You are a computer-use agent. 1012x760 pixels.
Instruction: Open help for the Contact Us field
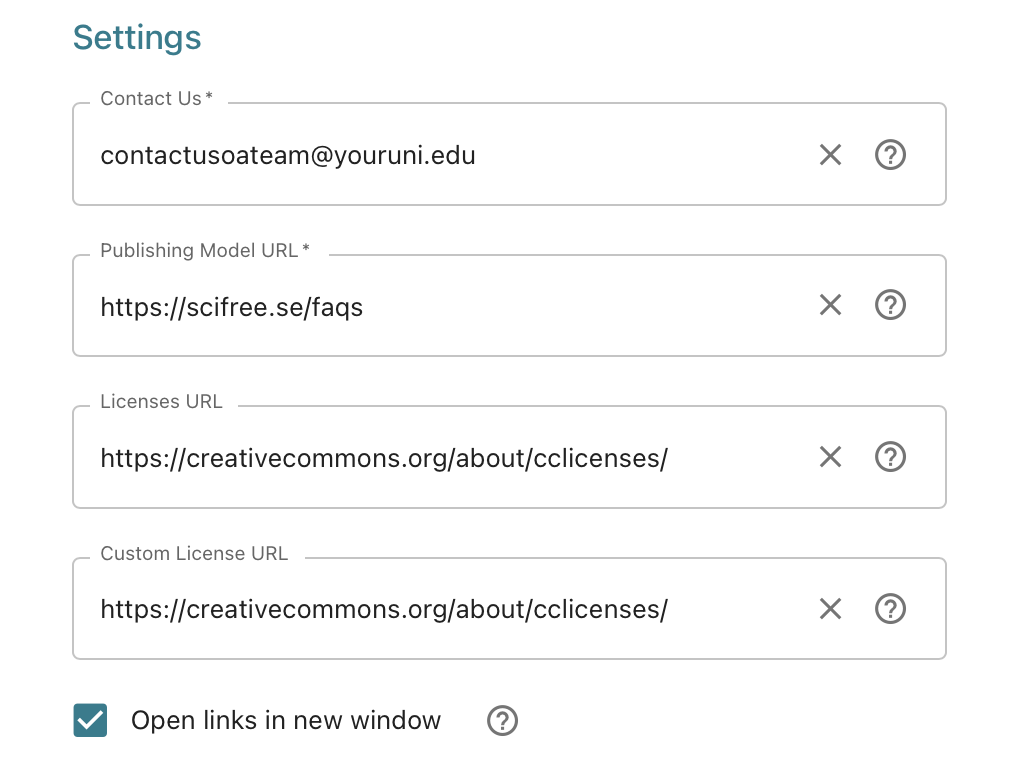click(890, 154)
